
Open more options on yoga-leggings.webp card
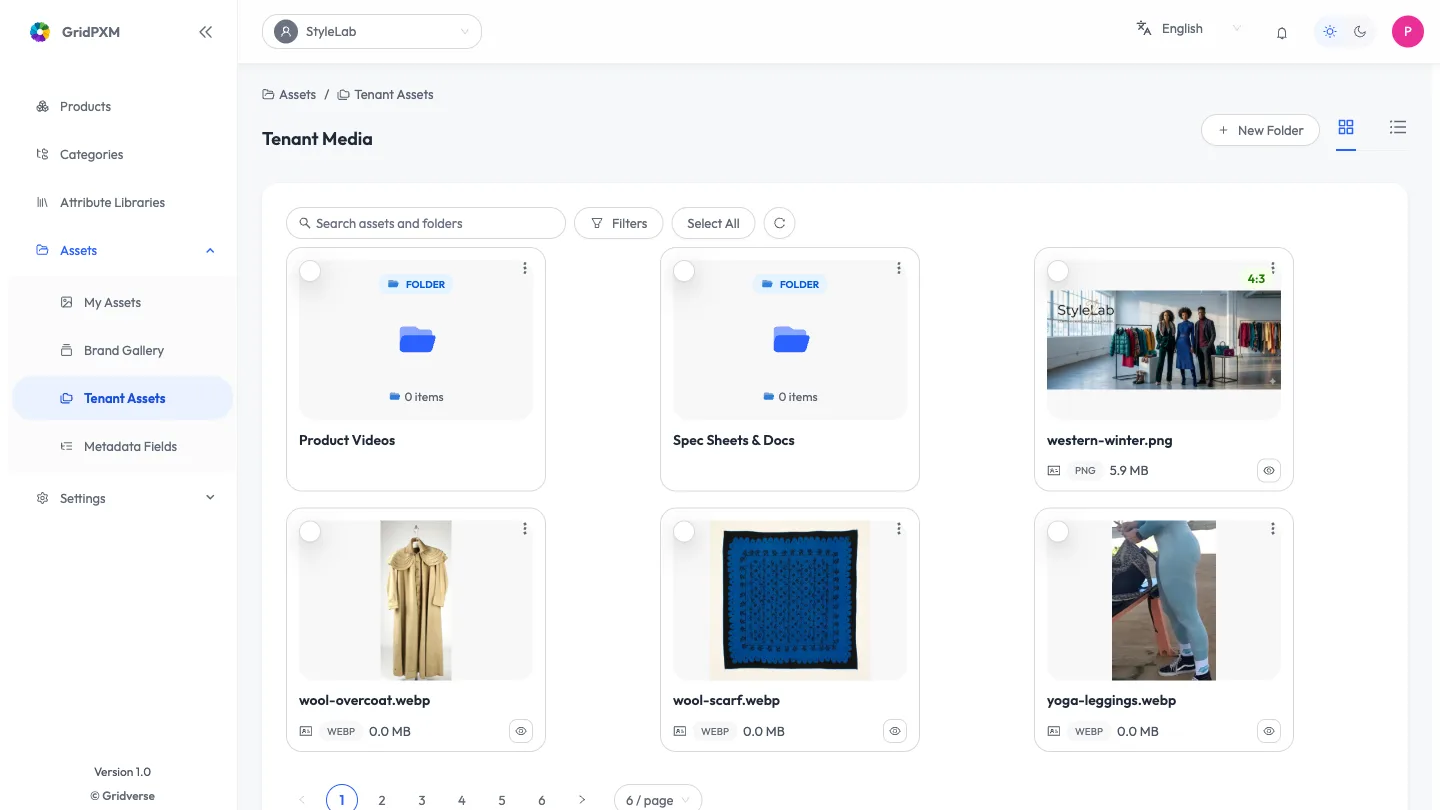(1273, 529)
